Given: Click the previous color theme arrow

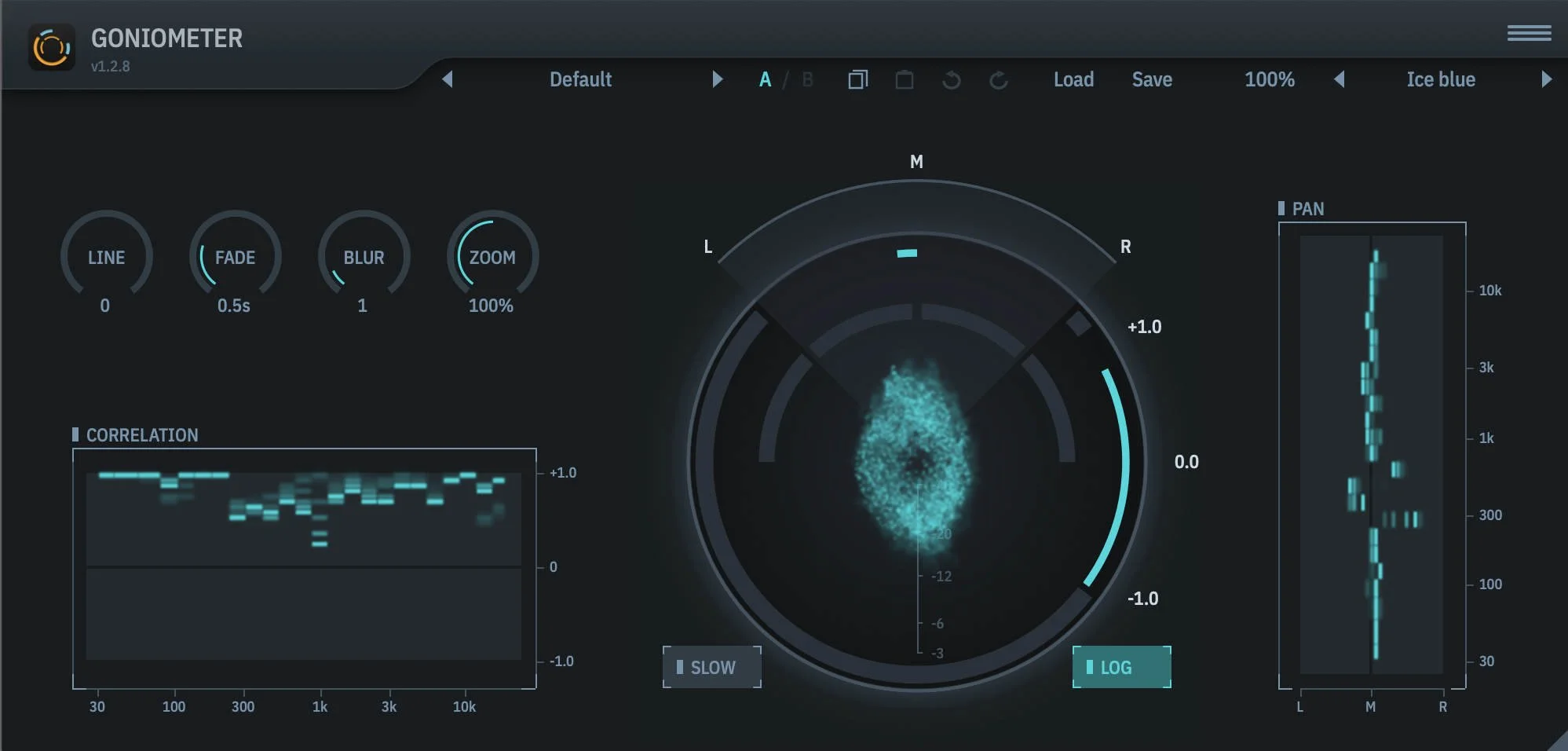Looking at the screenshot, I should [x=1340, y=79].
